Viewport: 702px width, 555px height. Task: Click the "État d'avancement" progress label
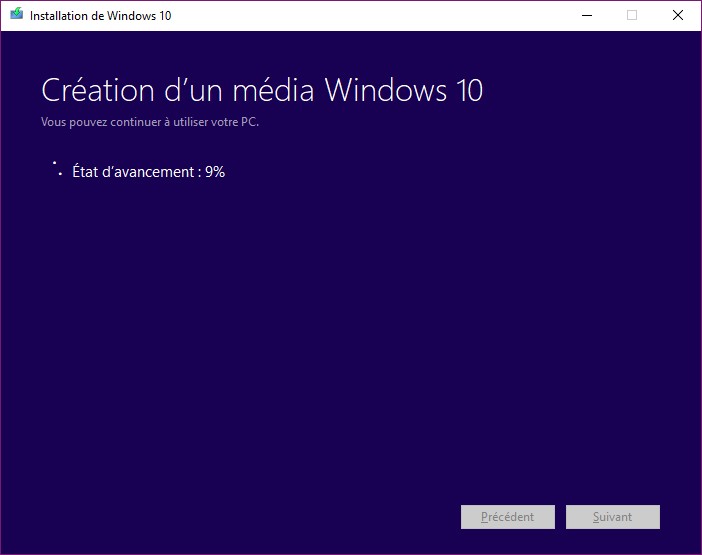tap(134, 172)
